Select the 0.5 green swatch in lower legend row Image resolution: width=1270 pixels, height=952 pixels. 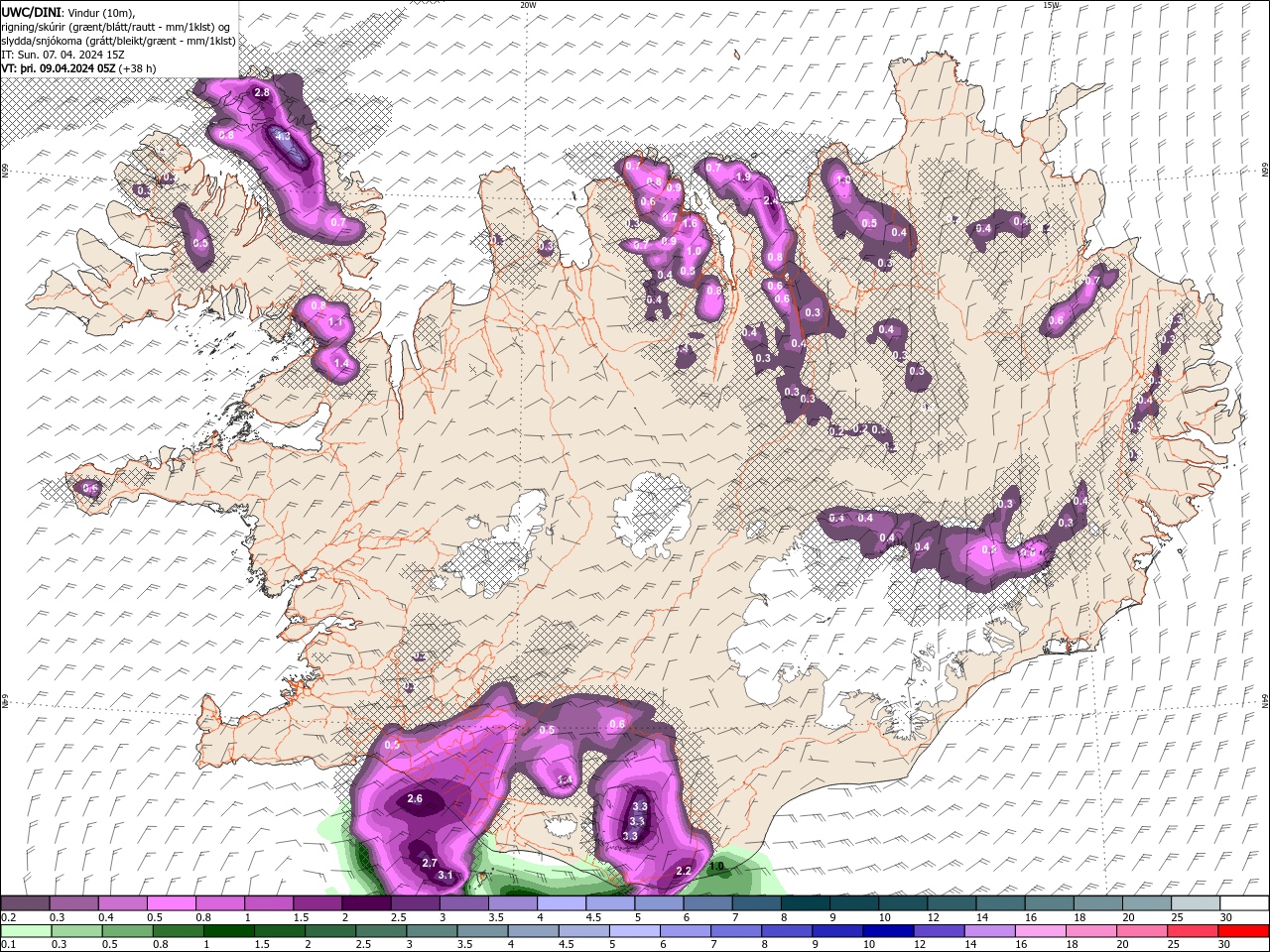(x=127, y=931)
